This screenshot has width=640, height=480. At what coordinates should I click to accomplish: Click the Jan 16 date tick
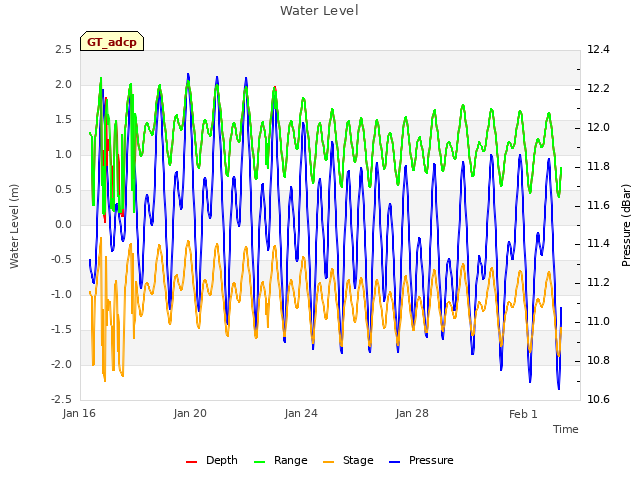pyautogui.click(x=79, y=413)
